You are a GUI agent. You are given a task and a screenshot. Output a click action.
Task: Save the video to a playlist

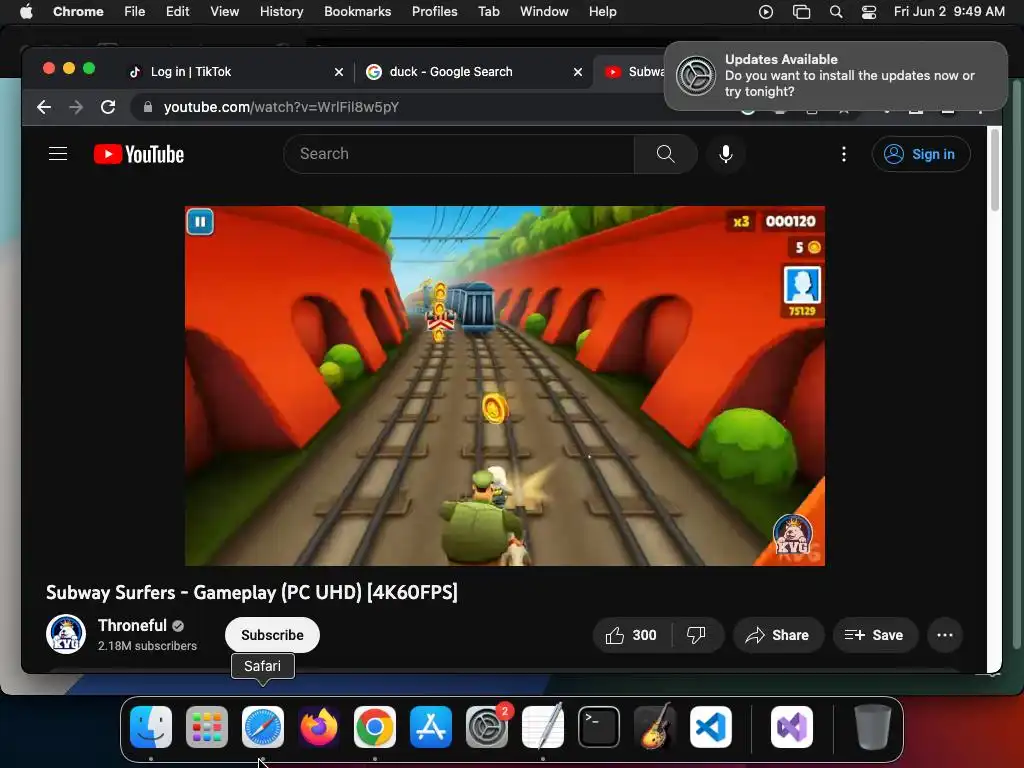[x=874, y=635]
